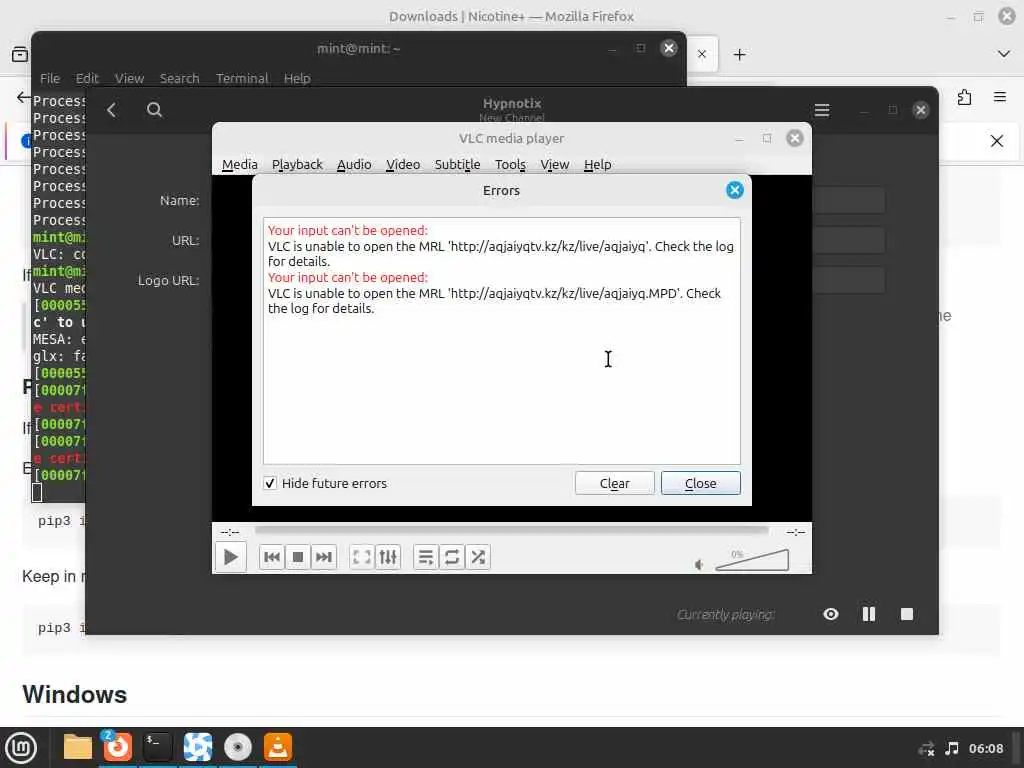Viewport: 1024px width, 768px height.
Task: Open the sound music note tray icon
Action: pos(952,748)
